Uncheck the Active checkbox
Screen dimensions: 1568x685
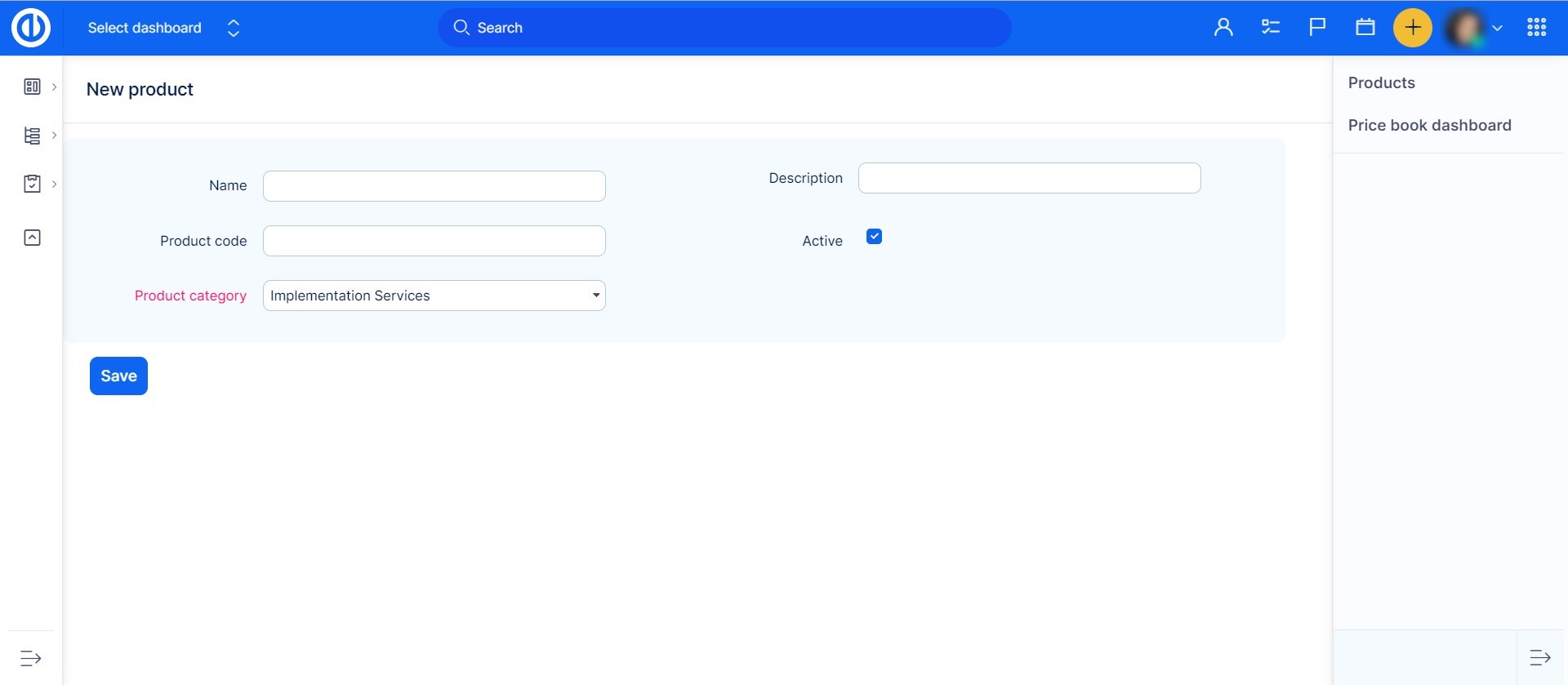coord(874,237)
